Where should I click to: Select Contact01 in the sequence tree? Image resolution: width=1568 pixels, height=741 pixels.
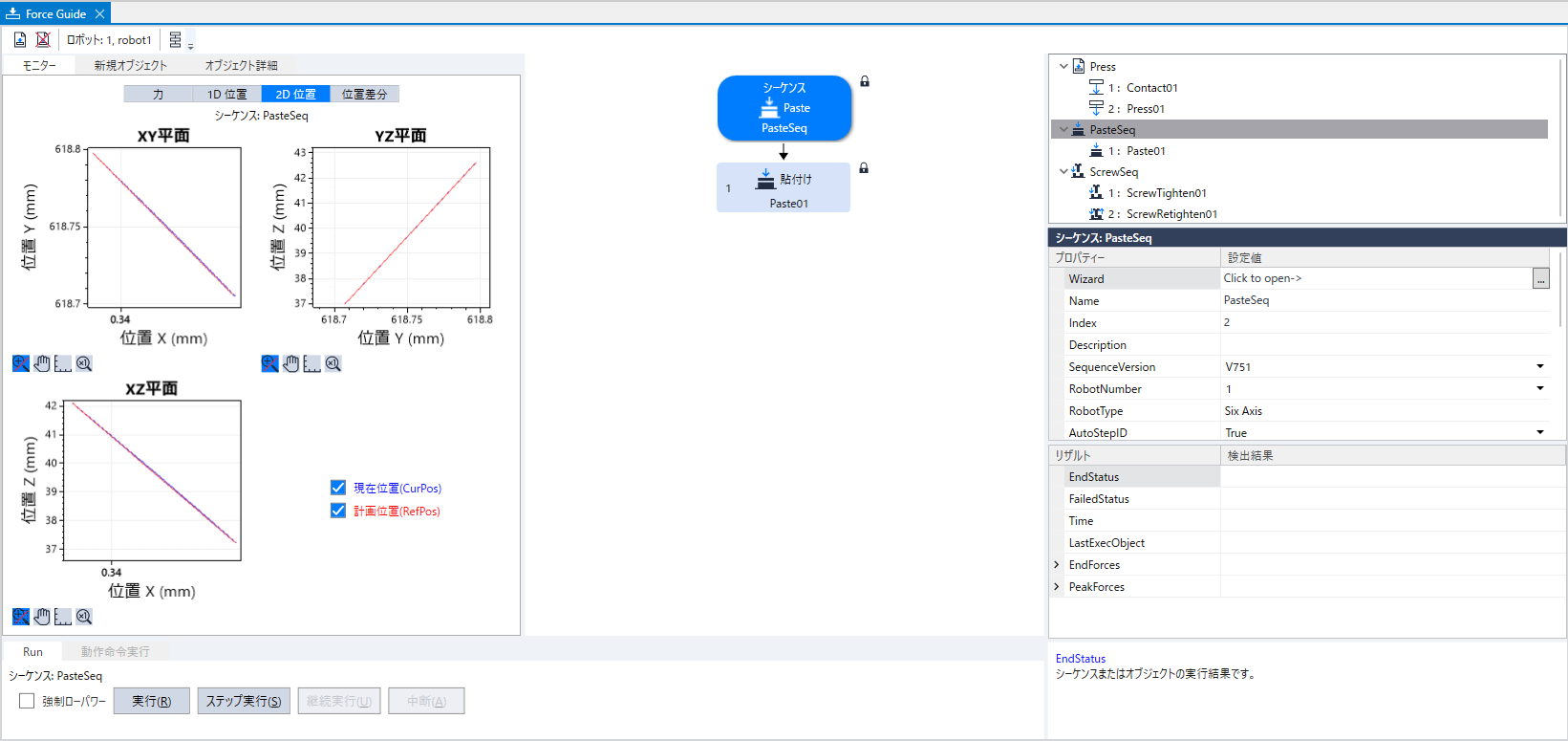1151,88
